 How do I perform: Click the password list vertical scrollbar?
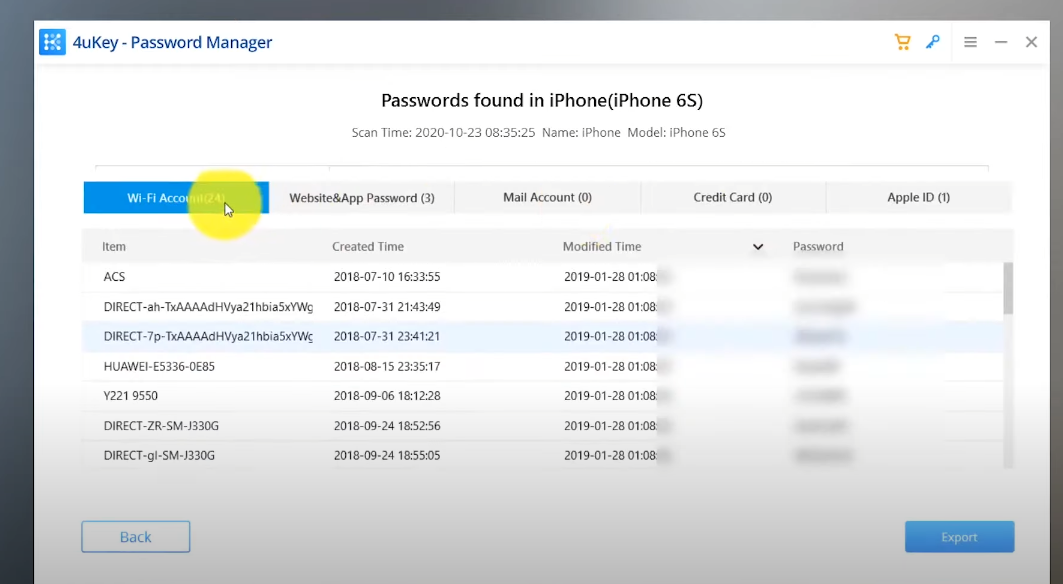tap(1008, 289)
